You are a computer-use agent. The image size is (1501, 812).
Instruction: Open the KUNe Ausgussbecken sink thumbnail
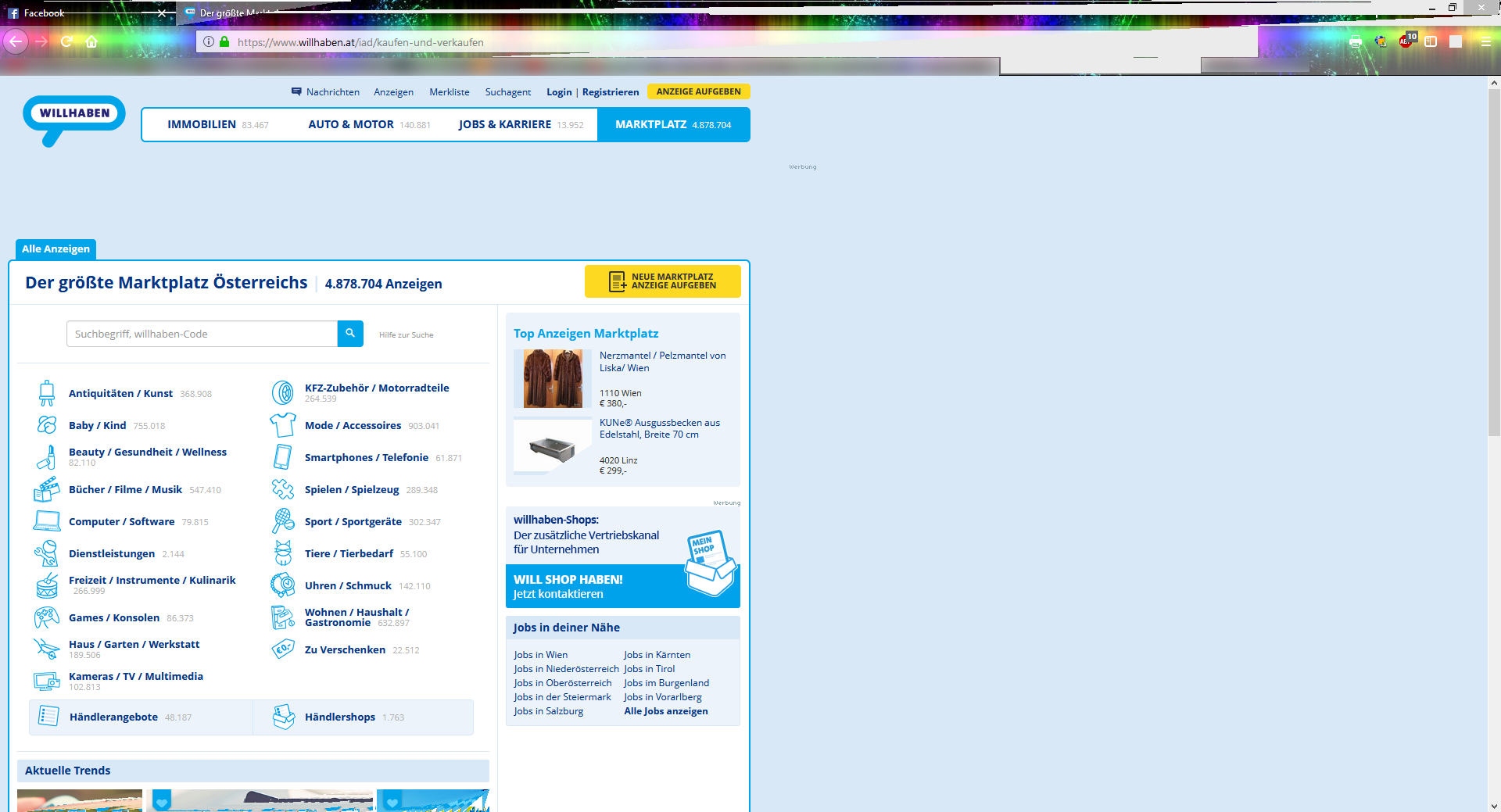pos(553,446)
